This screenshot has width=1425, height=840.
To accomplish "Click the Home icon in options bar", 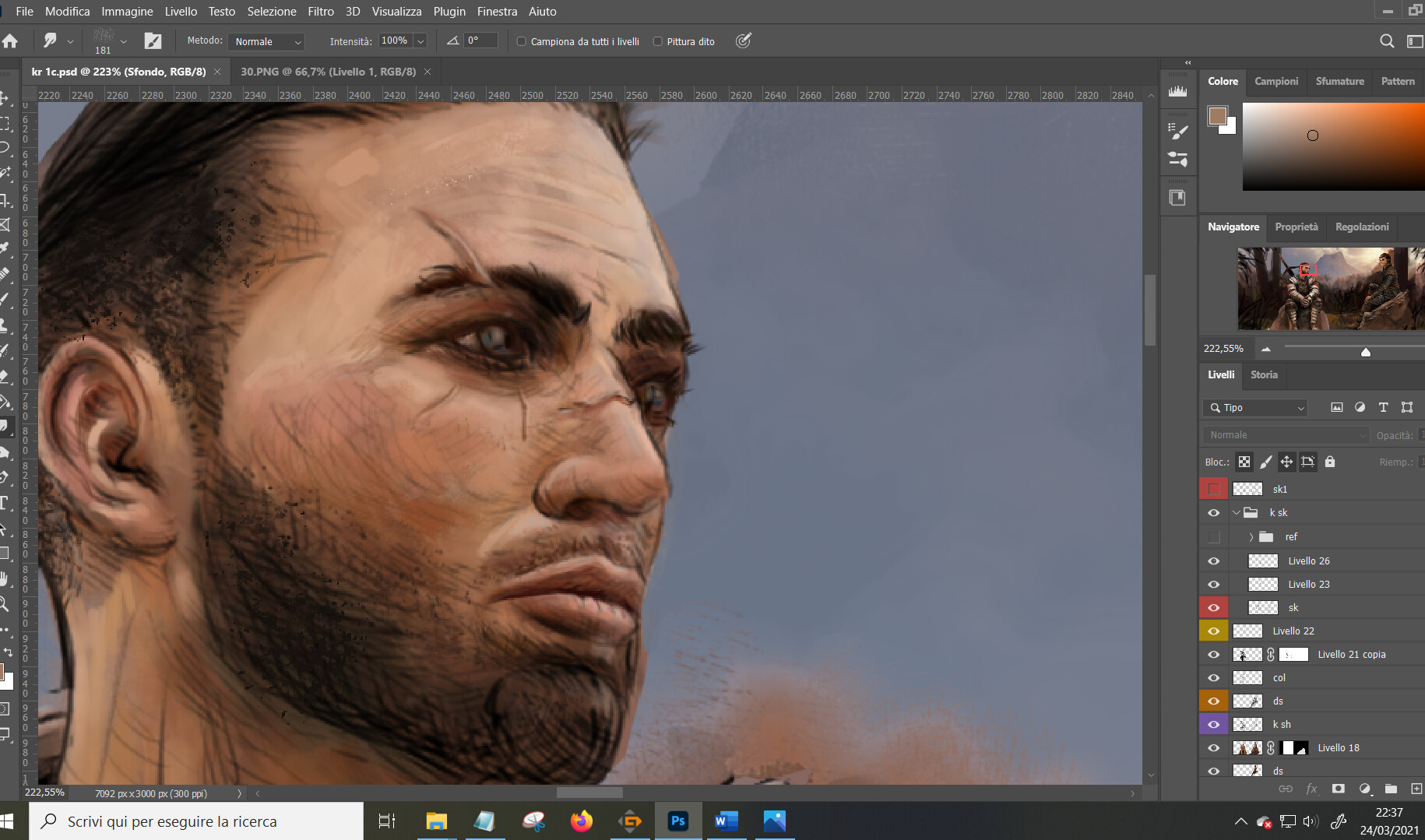I will coord(10,41).
